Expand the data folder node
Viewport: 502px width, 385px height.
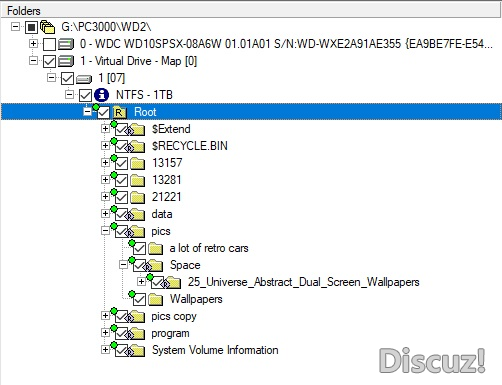pos(105,213)
